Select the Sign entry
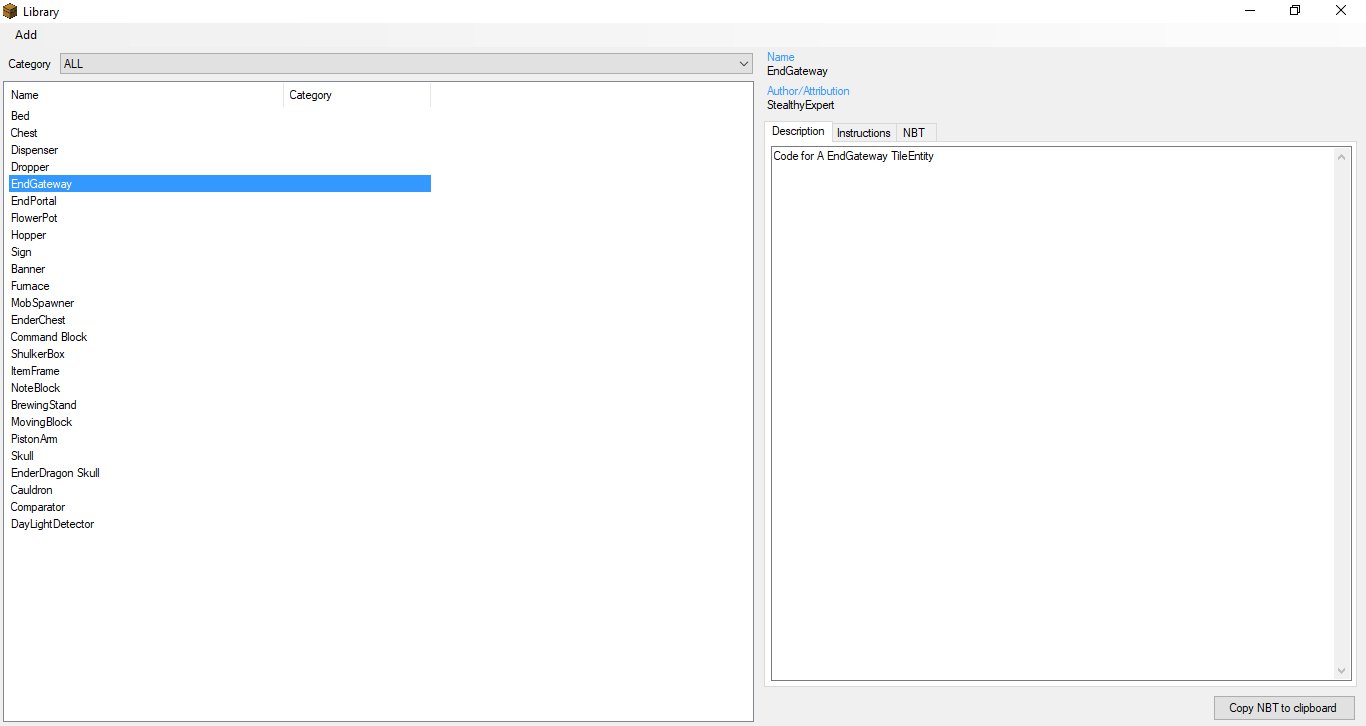Image resolution: width=1366 pixels, height=726 pixels. (21, 252)
